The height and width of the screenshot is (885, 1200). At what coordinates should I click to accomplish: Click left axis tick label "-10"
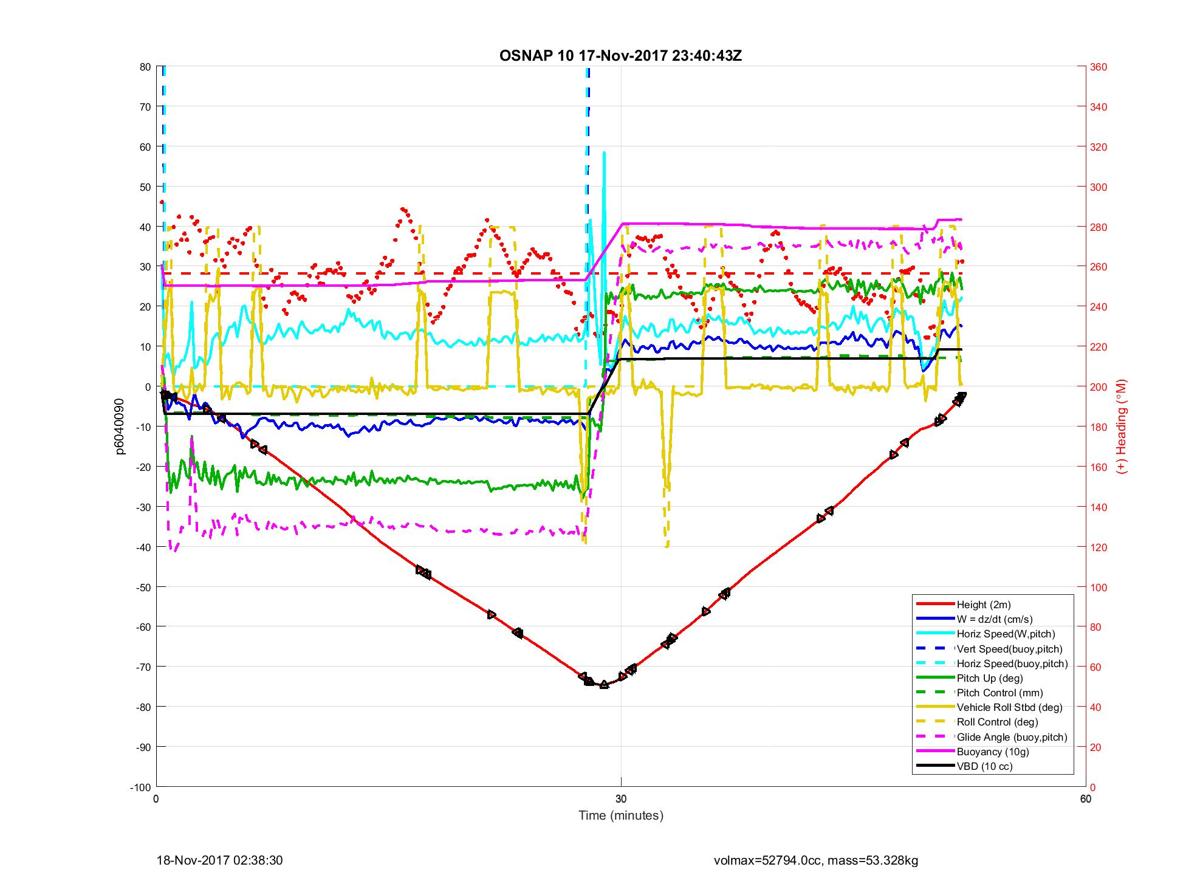(142, 427)
